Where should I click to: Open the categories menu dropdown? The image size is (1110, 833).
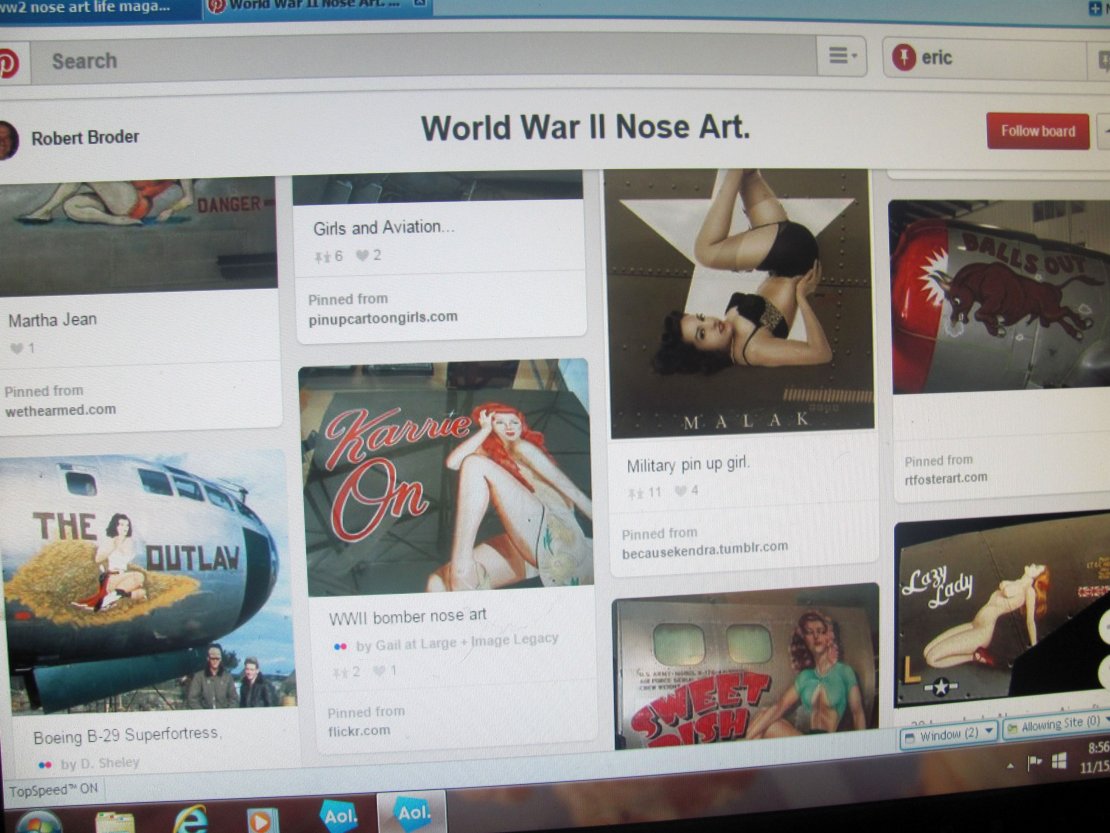pos(842,55)
